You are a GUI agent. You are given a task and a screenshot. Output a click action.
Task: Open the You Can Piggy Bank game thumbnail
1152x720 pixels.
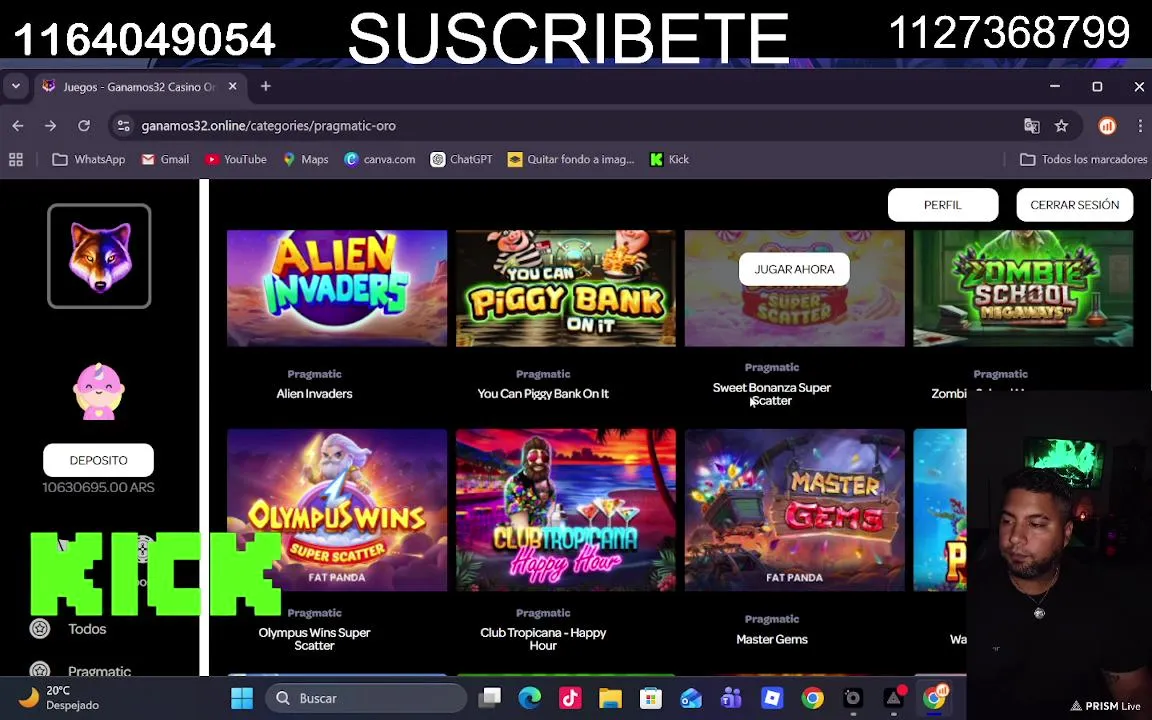tap(565, 288)
